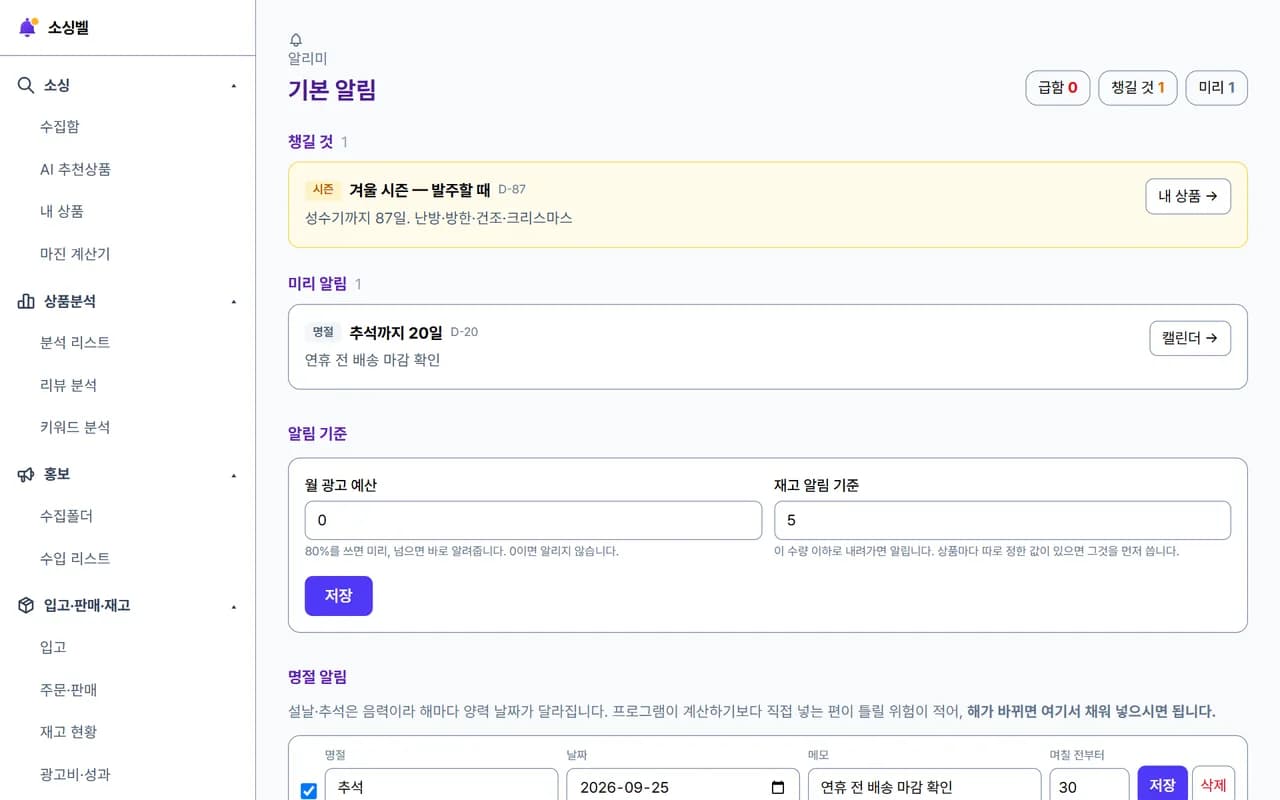Click the box icon beside 입고·판매·재고

(x=26, y=605)
